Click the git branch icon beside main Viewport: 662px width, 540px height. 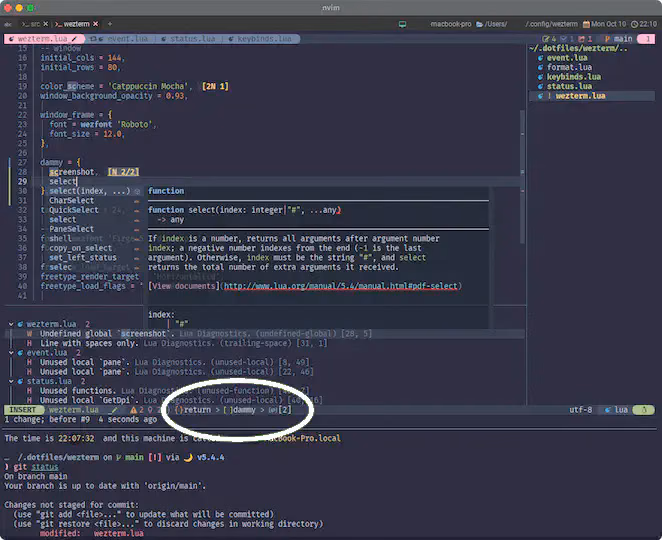608,39
